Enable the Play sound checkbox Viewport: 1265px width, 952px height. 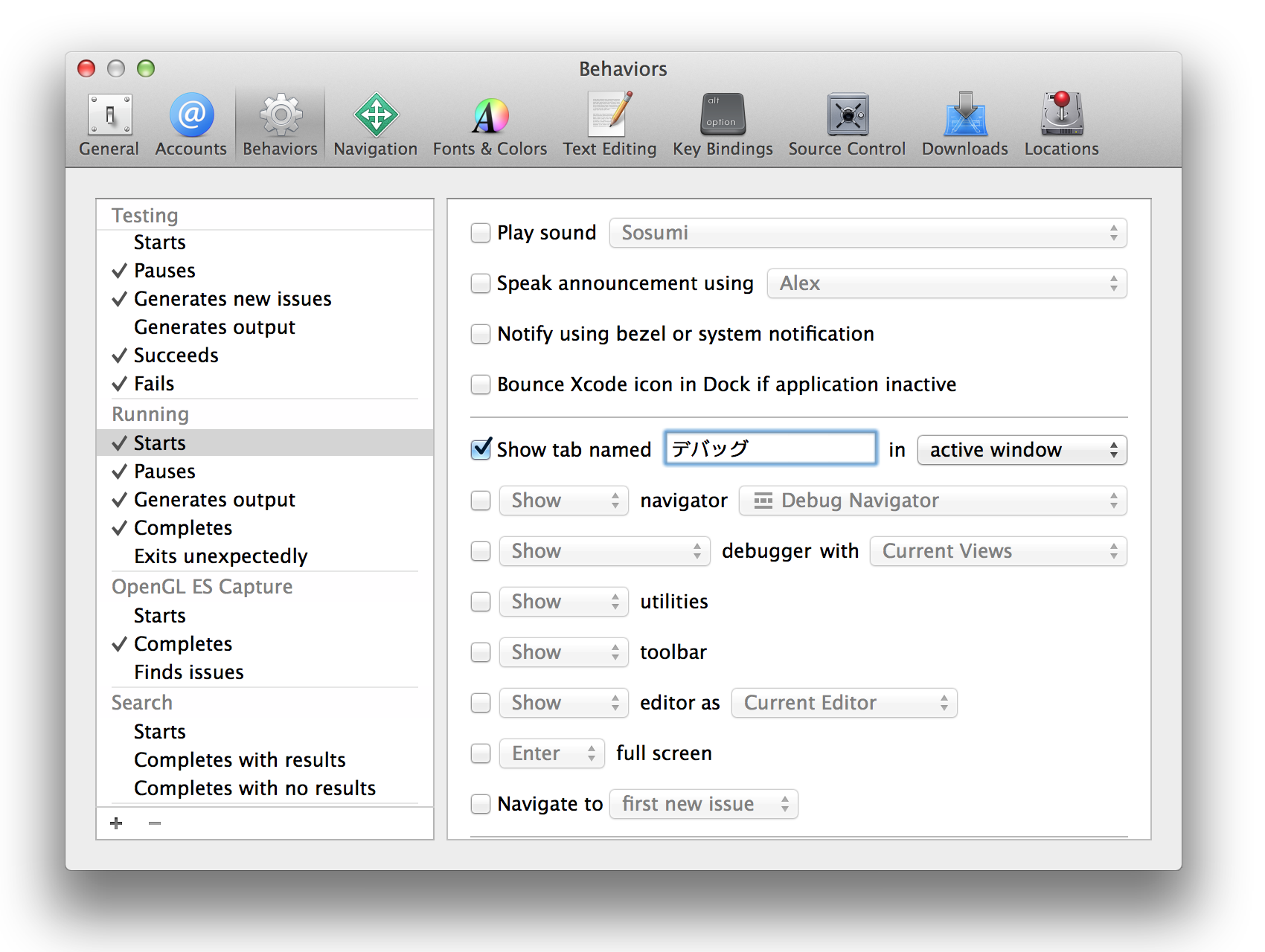pos(481,233)
